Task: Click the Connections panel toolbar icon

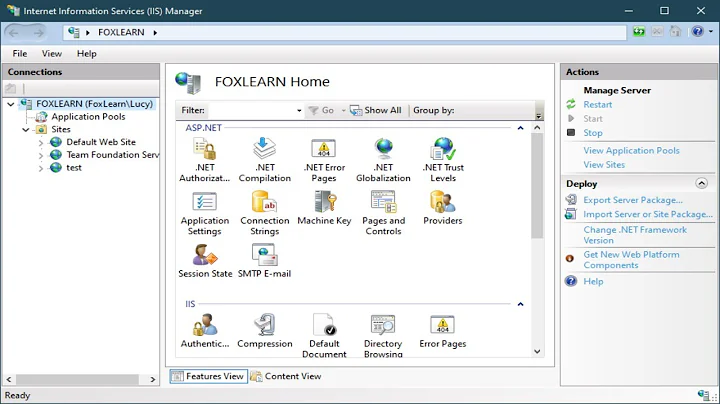Action: point(11,88)
